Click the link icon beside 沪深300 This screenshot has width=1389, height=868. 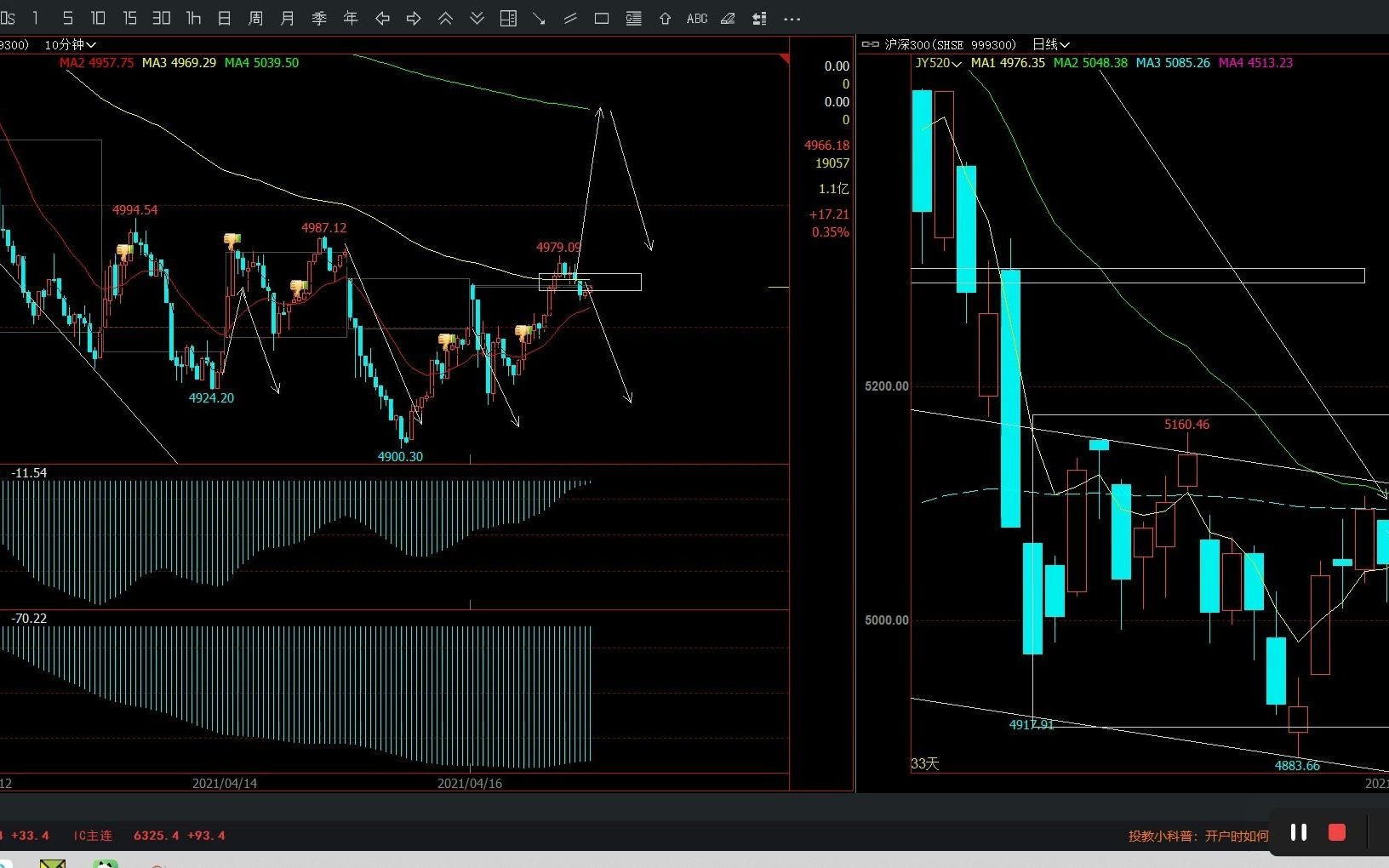870,44
